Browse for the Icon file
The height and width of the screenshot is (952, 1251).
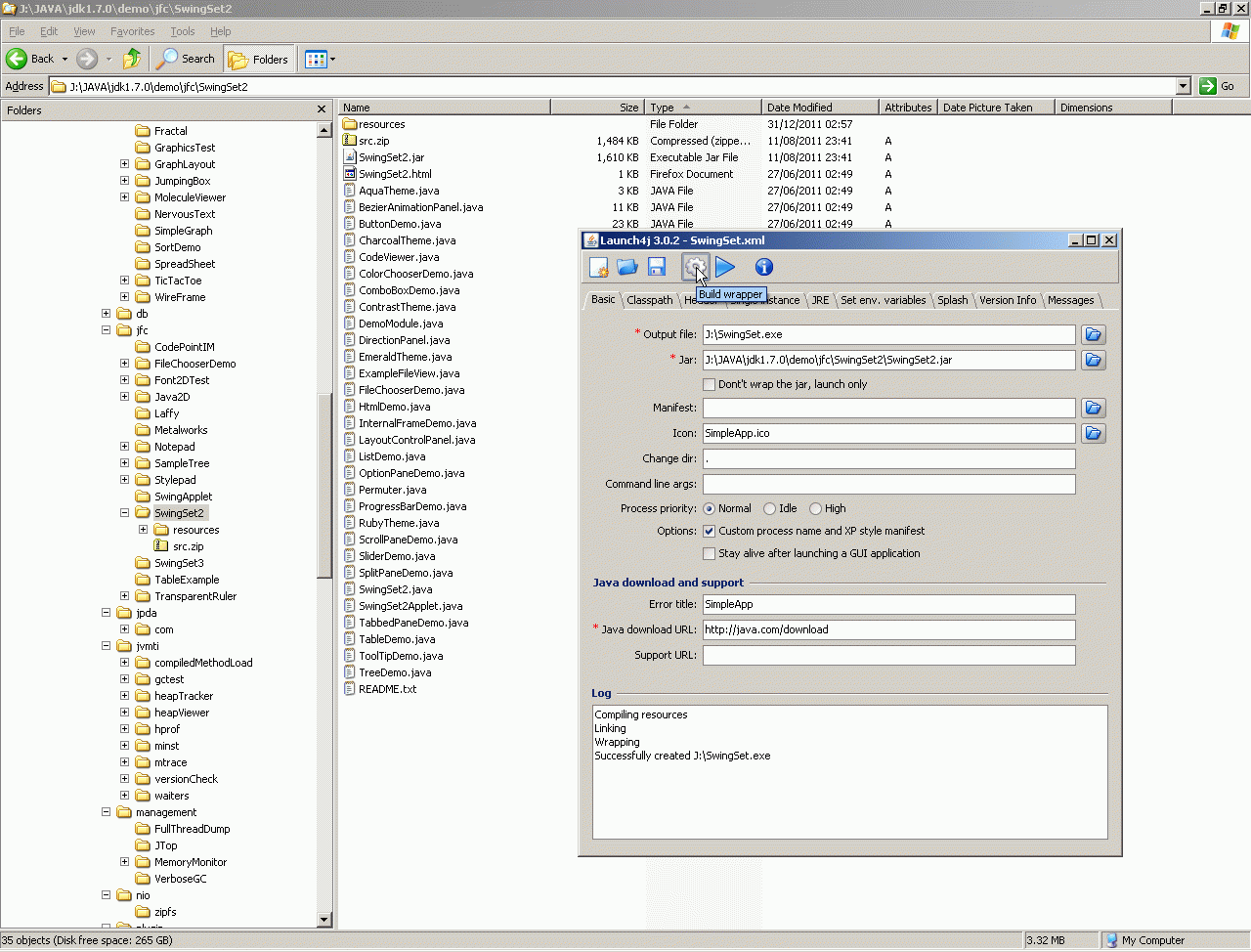[1093, 433]
